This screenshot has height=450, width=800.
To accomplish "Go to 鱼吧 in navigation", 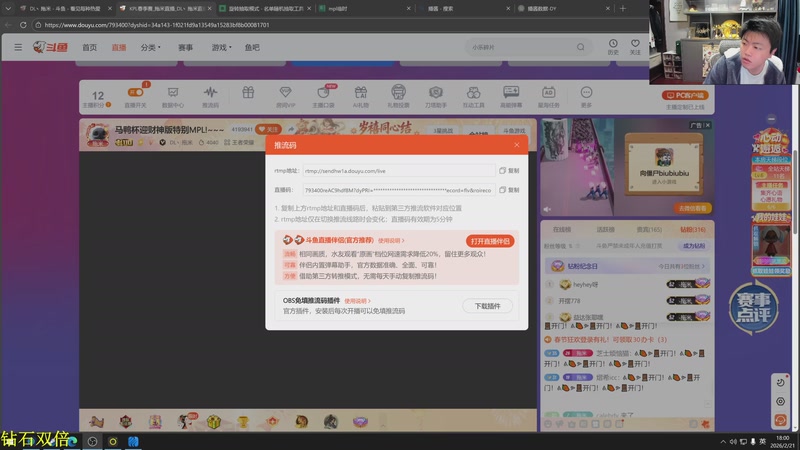I will point(252,47).
